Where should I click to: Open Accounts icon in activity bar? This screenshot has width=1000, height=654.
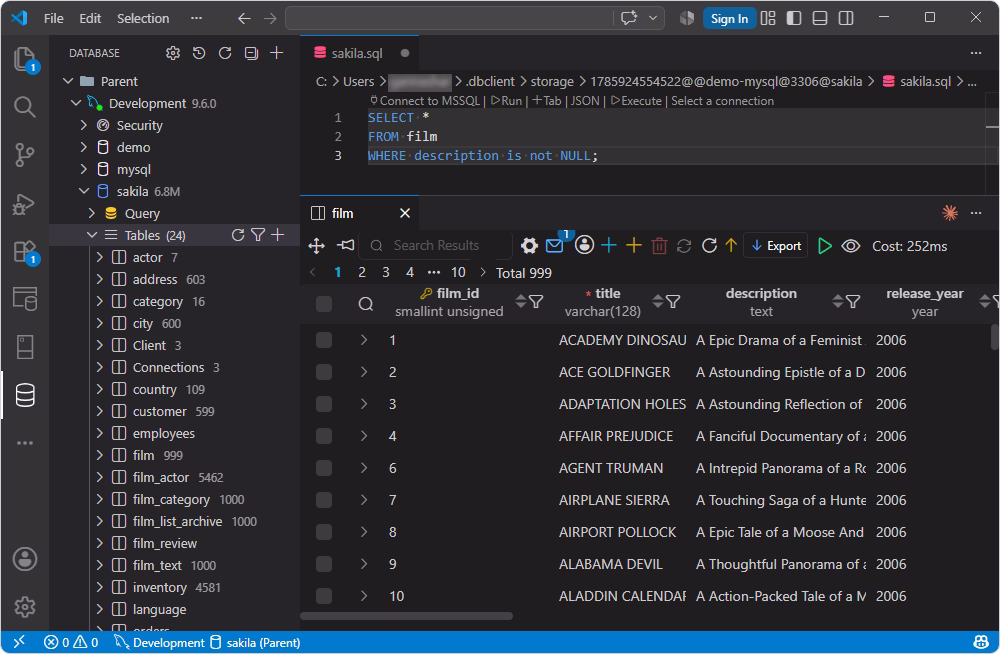point(24,560)
